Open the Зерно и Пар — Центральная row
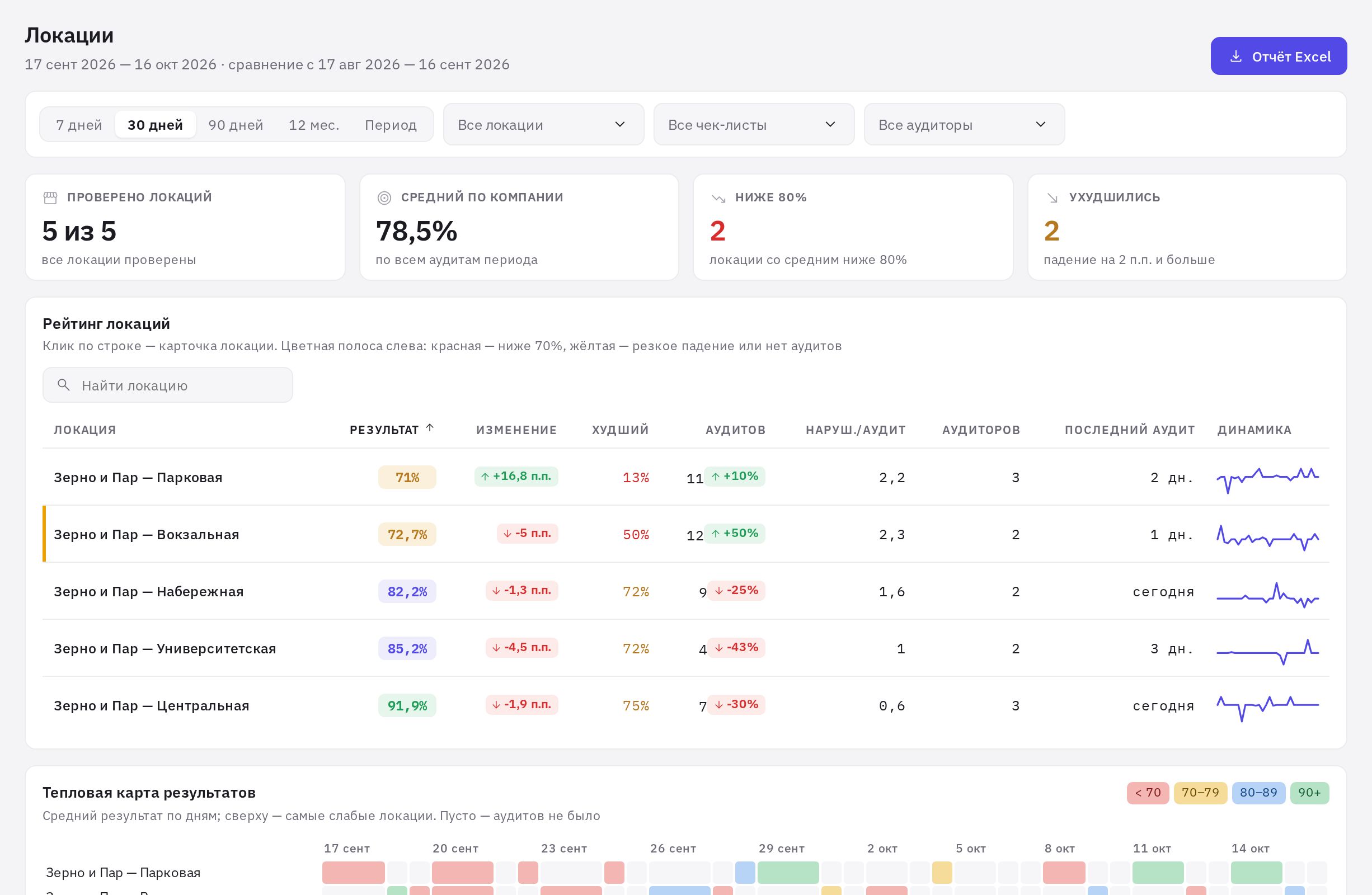 (x=686, y=705)
